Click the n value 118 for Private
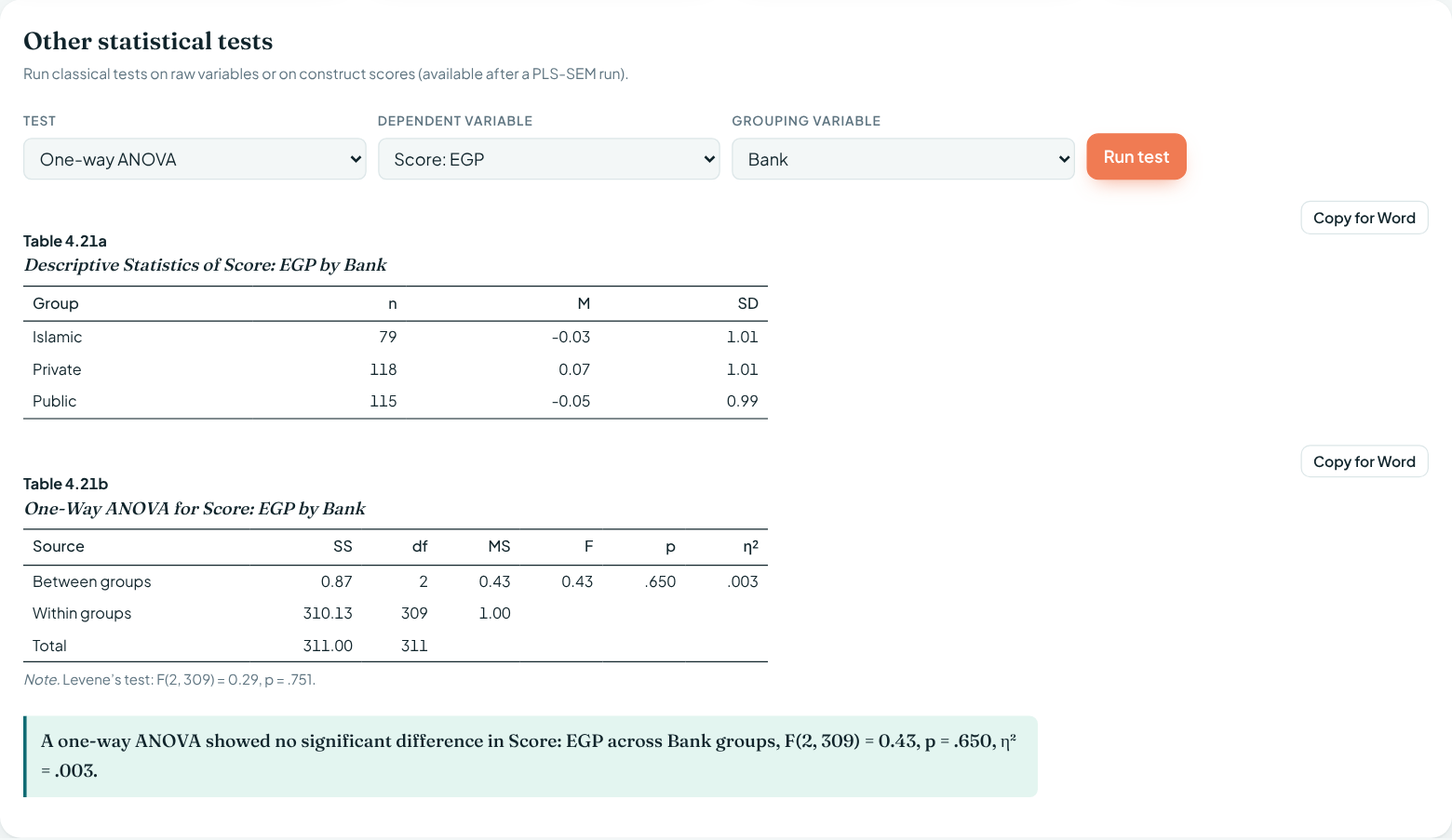Image resolution: width=1452 pixels, height=840 pixels. click(x=383, y=369)
